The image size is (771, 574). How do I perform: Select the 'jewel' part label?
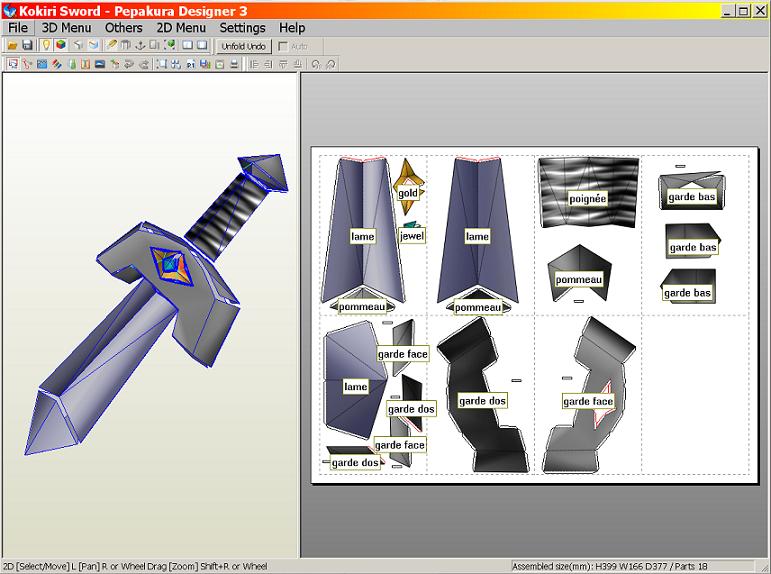pos(412,236)
